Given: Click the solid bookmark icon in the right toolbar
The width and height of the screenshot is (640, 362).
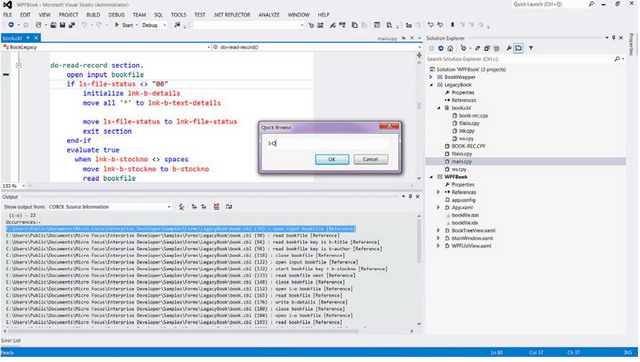Looking at the screenshot, I should (453, 25).
